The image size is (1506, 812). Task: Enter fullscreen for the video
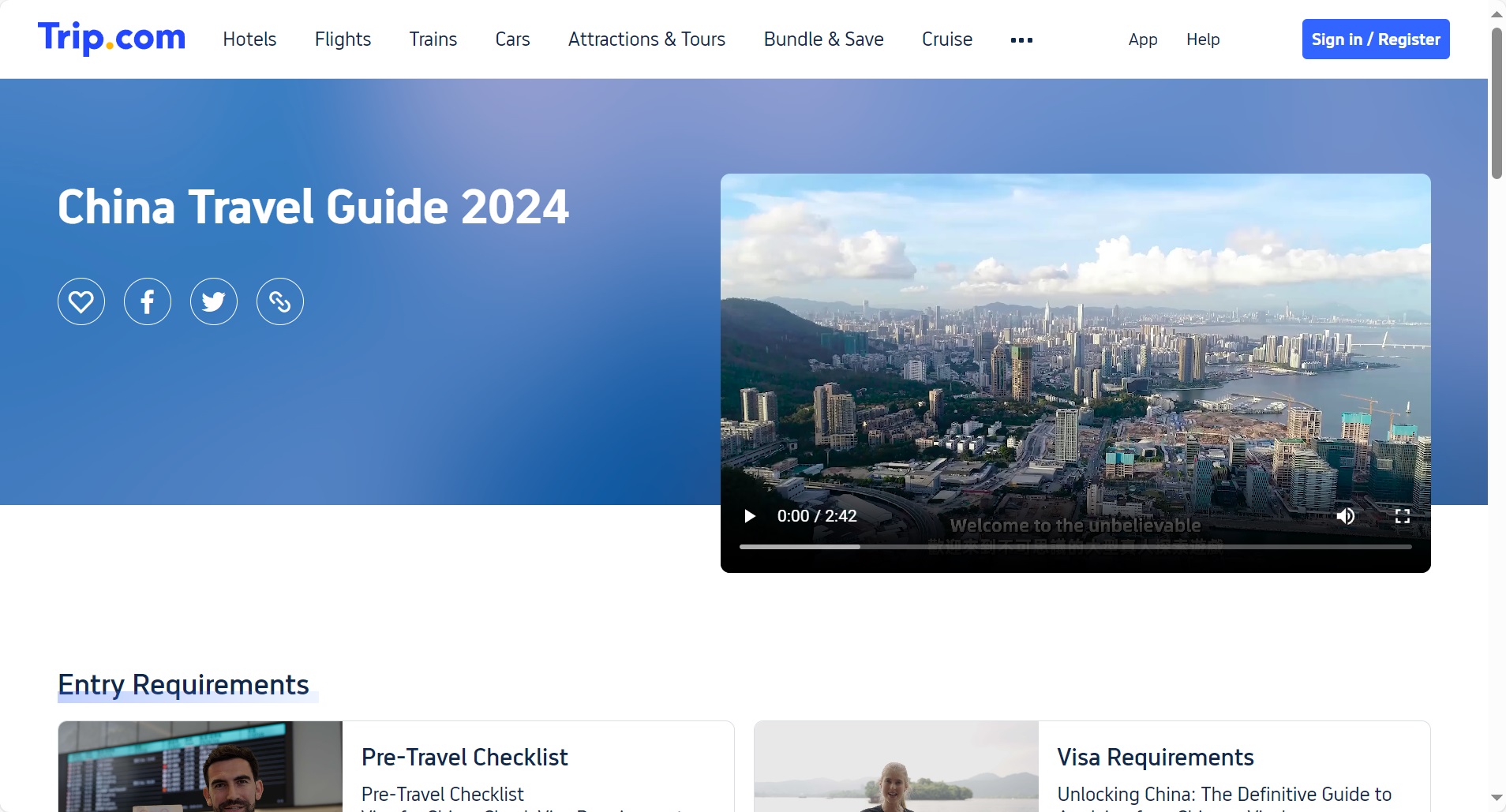click(x=1403, y=516)
